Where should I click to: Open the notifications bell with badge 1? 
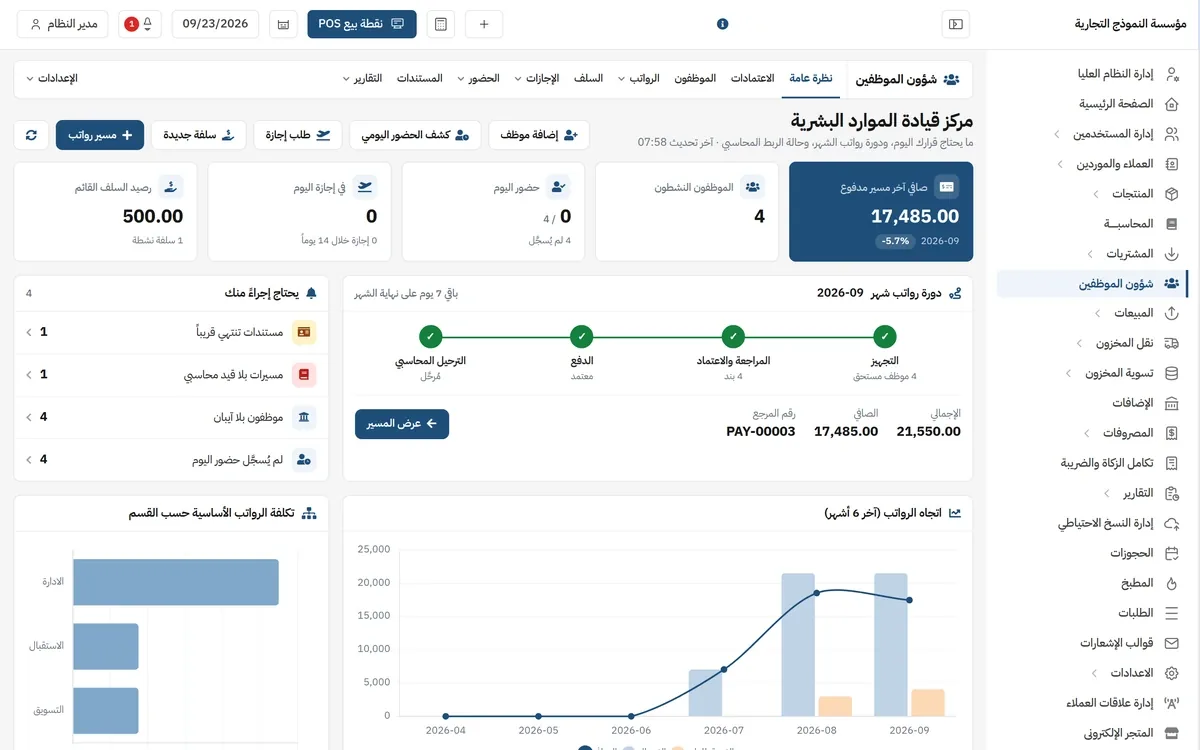pyautogui.click(x=140, y=24)
